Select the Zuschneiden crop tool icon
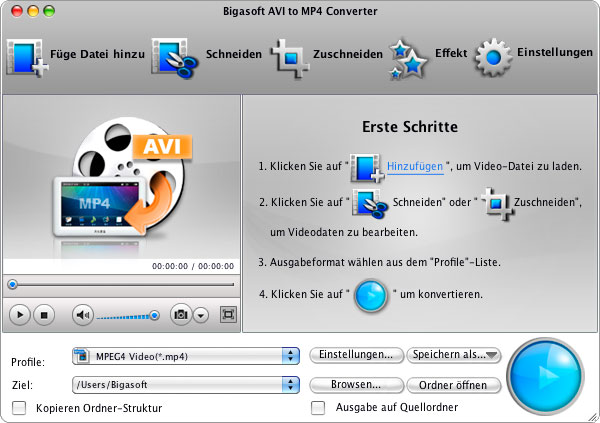Viewport: 600px width, 423px height. (290, 58)
